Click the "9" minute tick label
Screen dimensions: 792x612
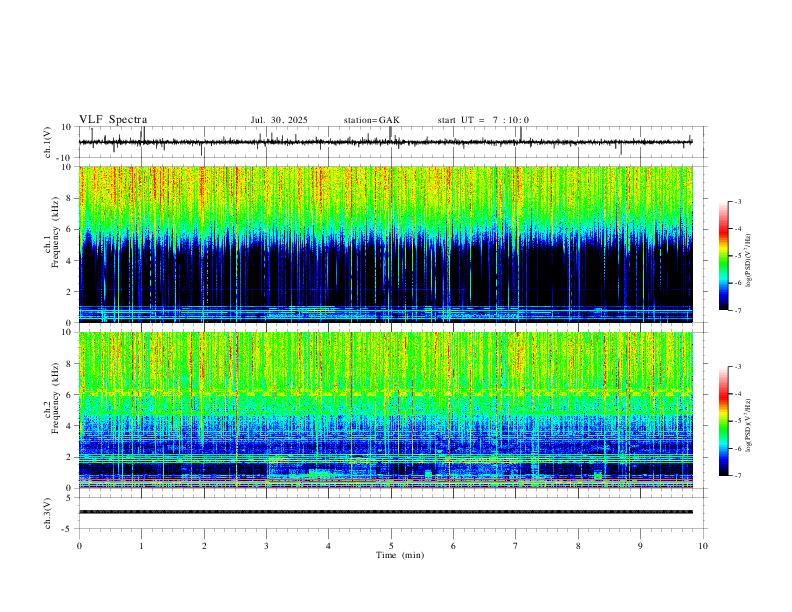click(x=640, y=546)
